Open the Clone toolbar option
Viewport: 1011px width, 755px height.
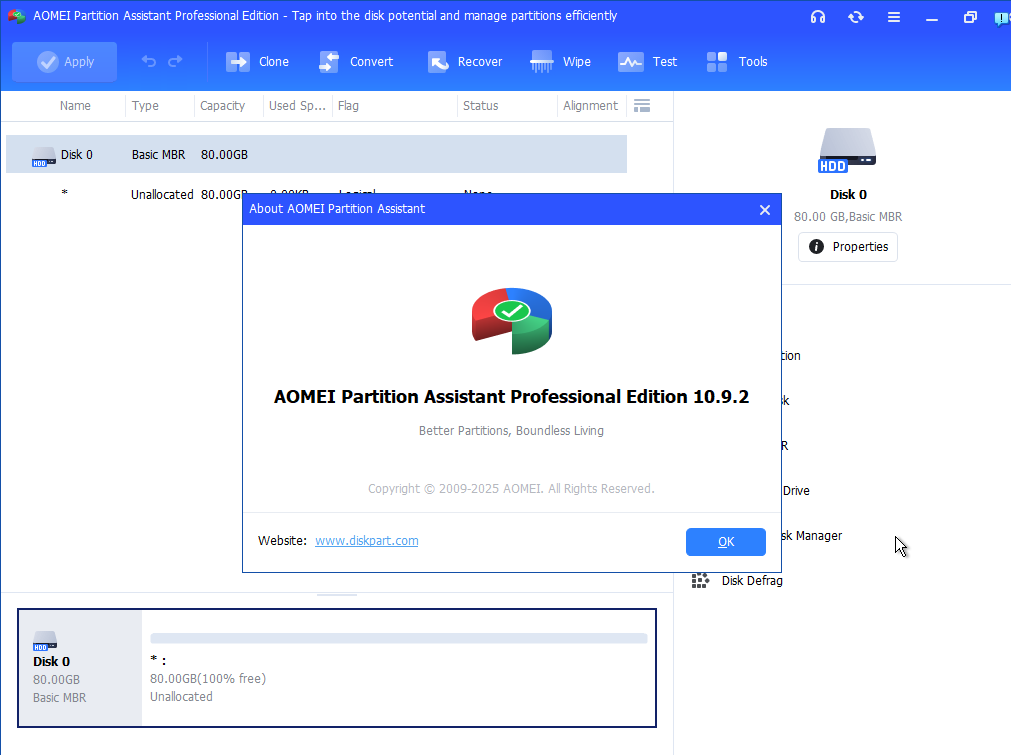coord(257,62)
